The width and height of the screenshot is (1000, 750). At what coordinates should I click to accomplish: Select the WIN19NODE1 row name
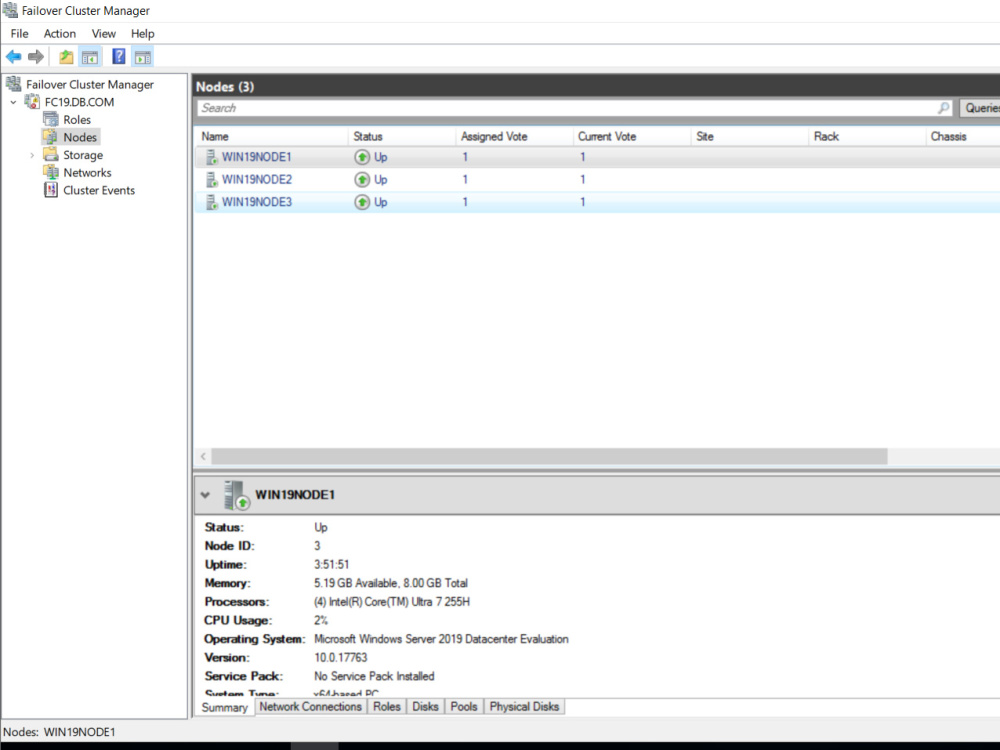(256, 157)
